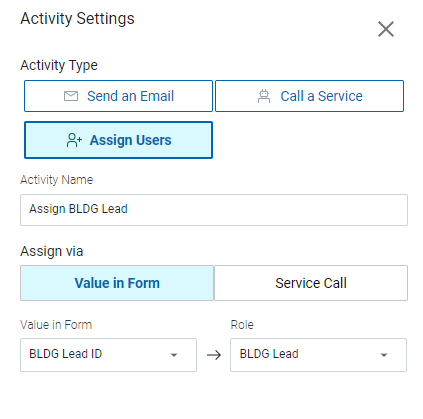Switch Assign via to Value in Form
This screenshot has width=423, height=419.
tap(117, 283)
